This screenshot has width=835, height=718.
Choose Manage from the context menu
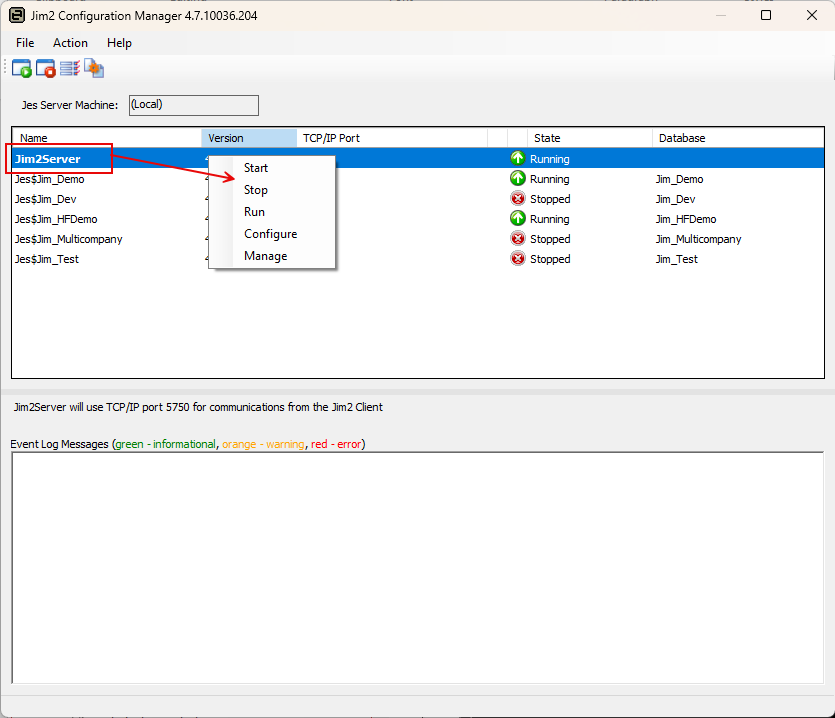click(x=272, y=256)
